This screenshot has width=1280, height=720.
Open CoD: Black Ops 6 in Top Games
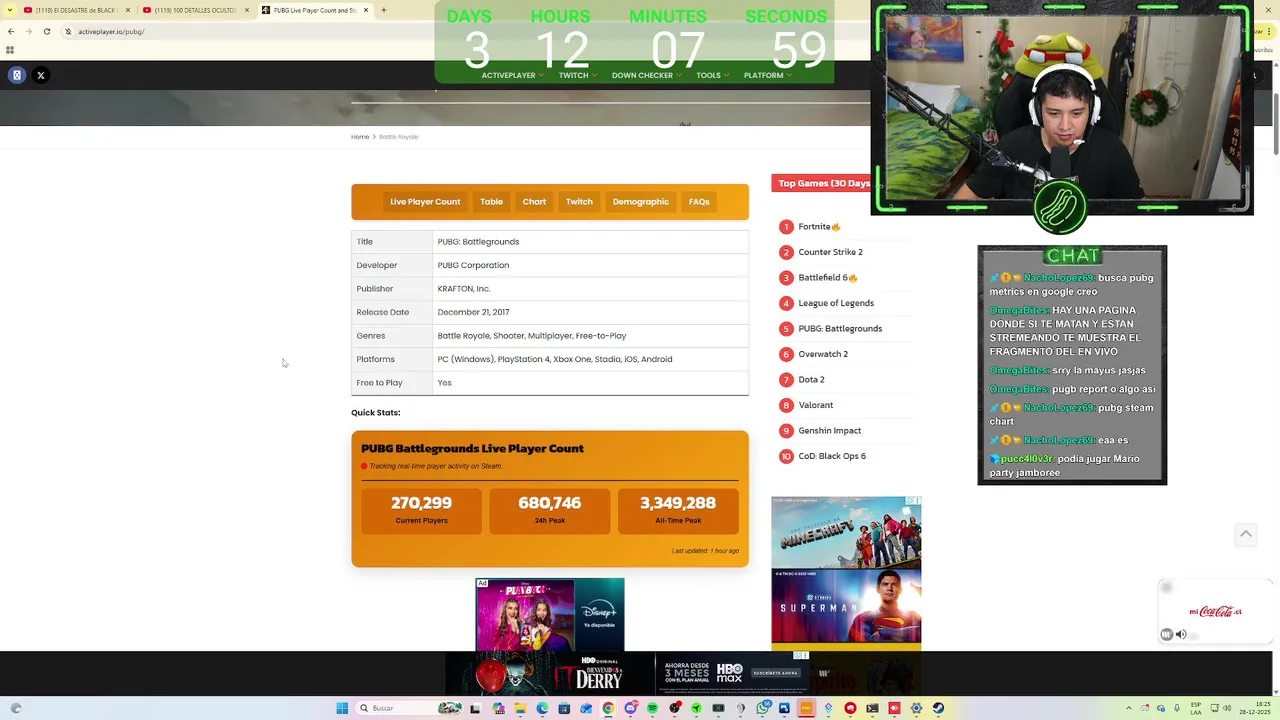[832, 456]
